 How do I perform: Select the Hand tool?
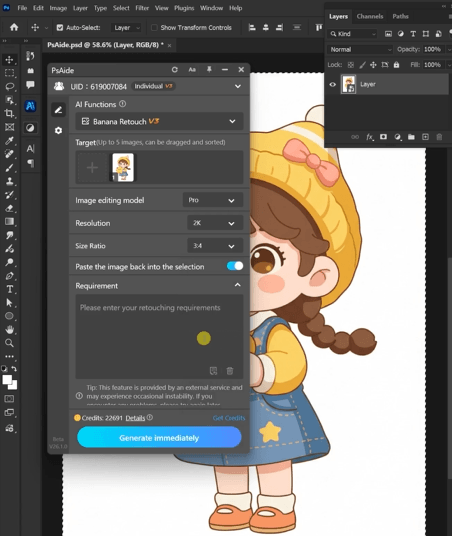pos(9,330)
